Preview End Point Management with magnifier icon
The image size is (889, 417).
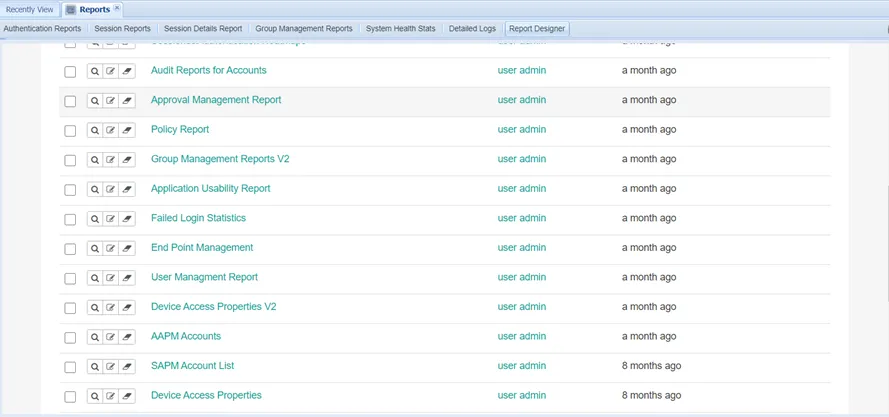[x=95, y=248]
